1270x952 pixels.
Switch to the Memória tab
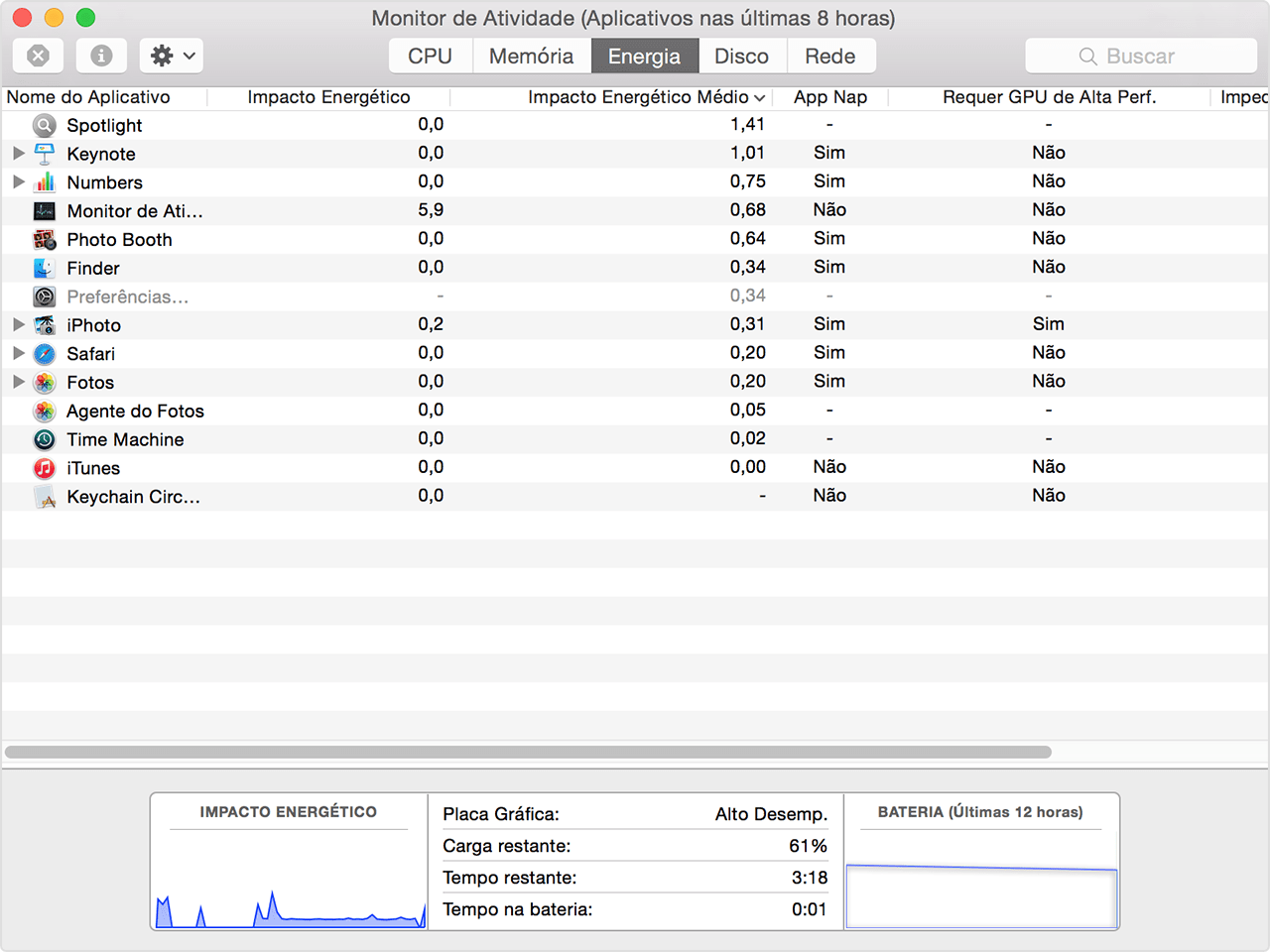coord(532,57)
